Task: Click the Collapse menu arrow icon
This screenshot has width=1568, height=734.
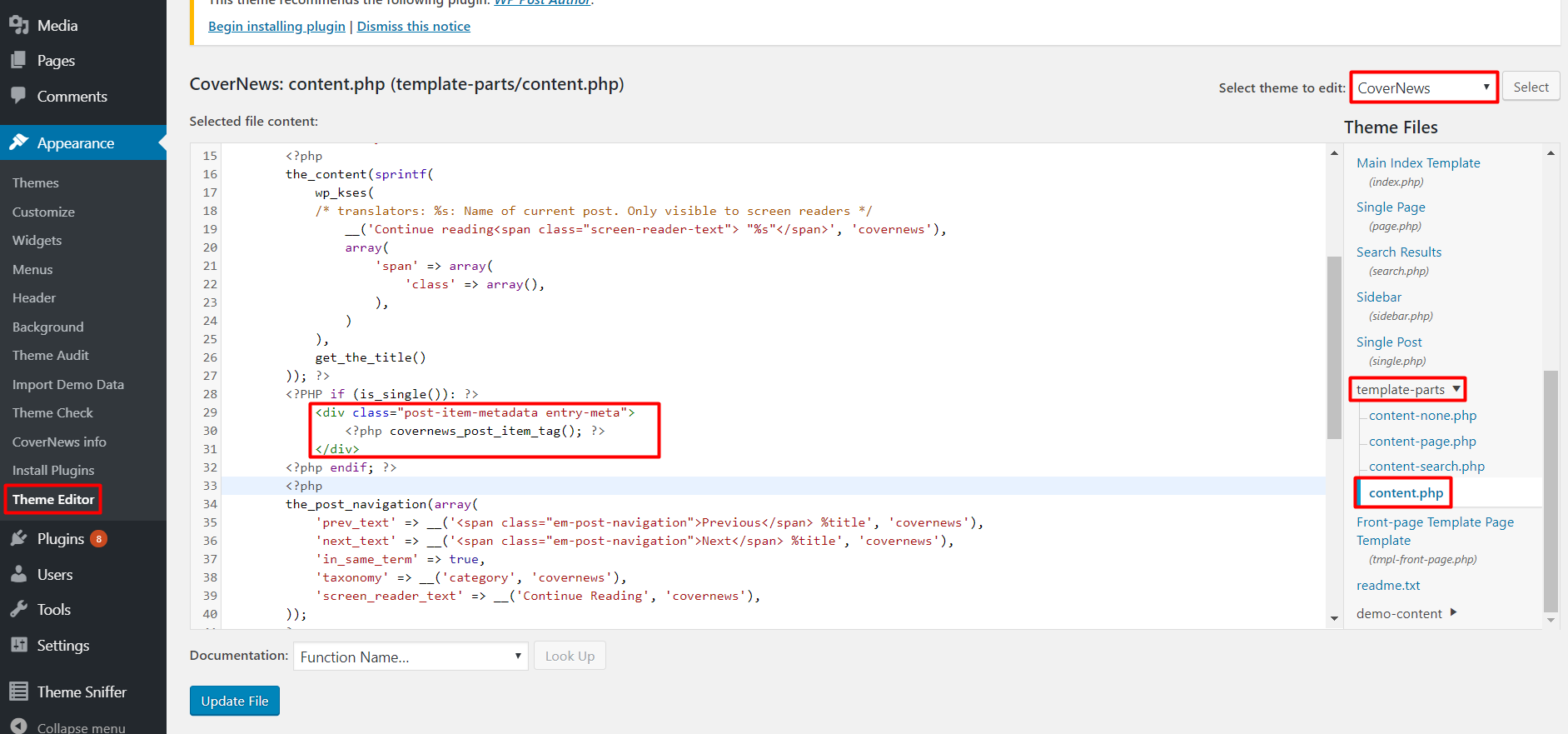Action: pos(18,727)
